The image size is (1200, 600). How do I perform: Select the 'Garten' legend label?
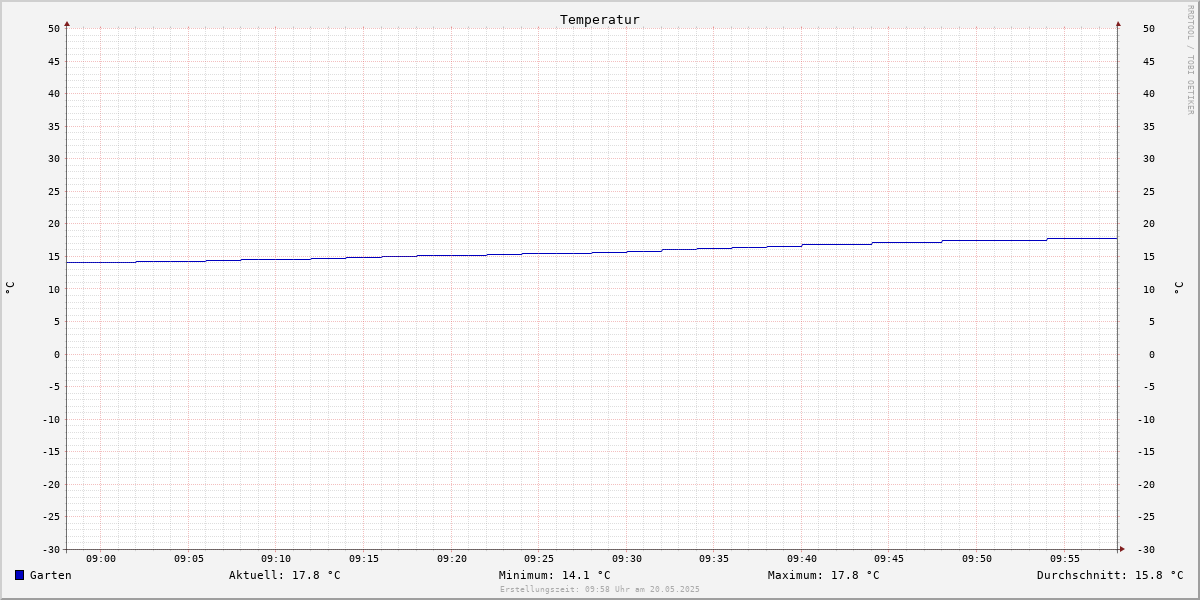pyautogui.click(x=51, y=575)
